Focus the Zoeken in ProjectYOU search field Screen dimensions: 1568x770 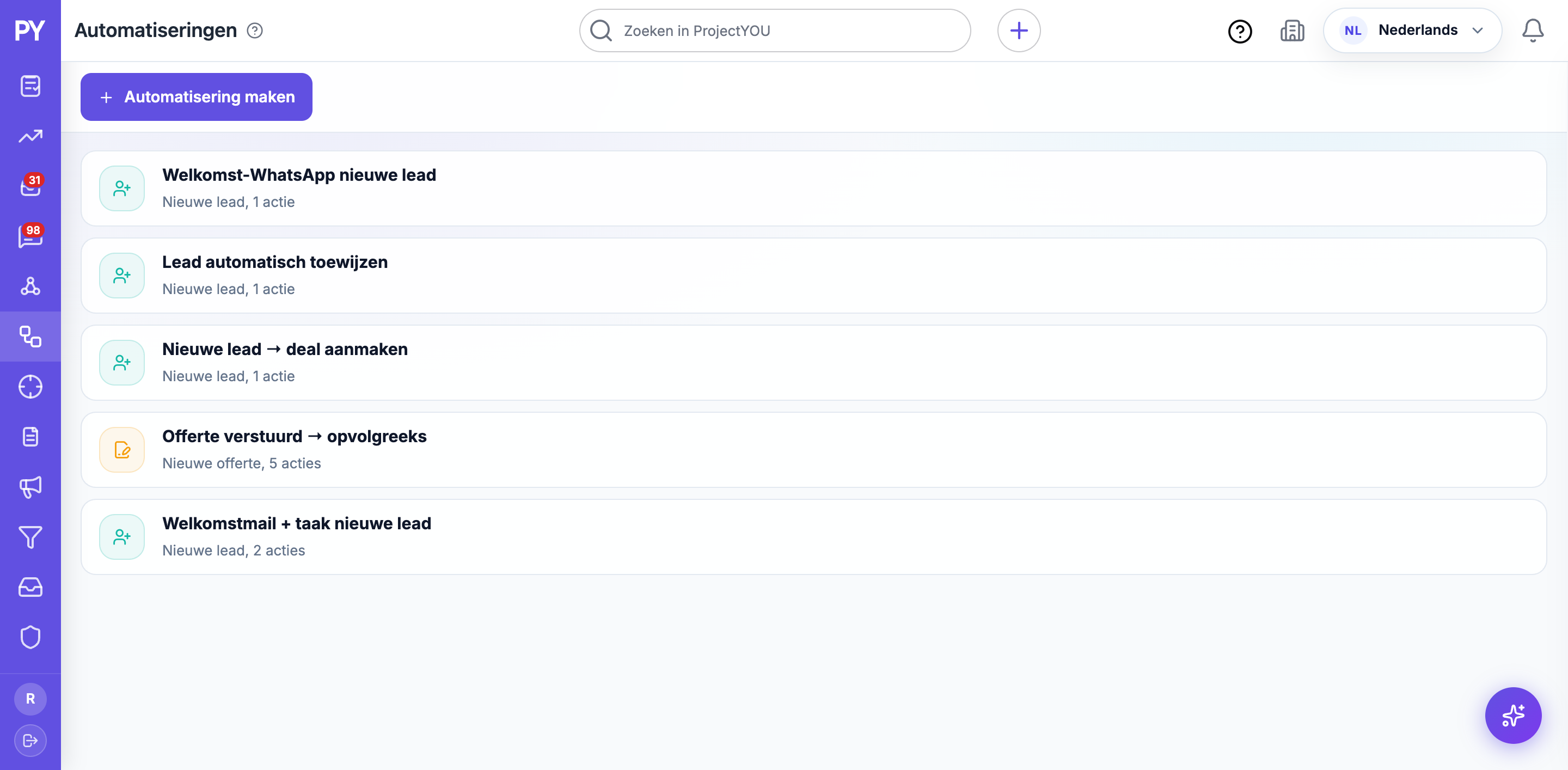[x=775, y=30]
